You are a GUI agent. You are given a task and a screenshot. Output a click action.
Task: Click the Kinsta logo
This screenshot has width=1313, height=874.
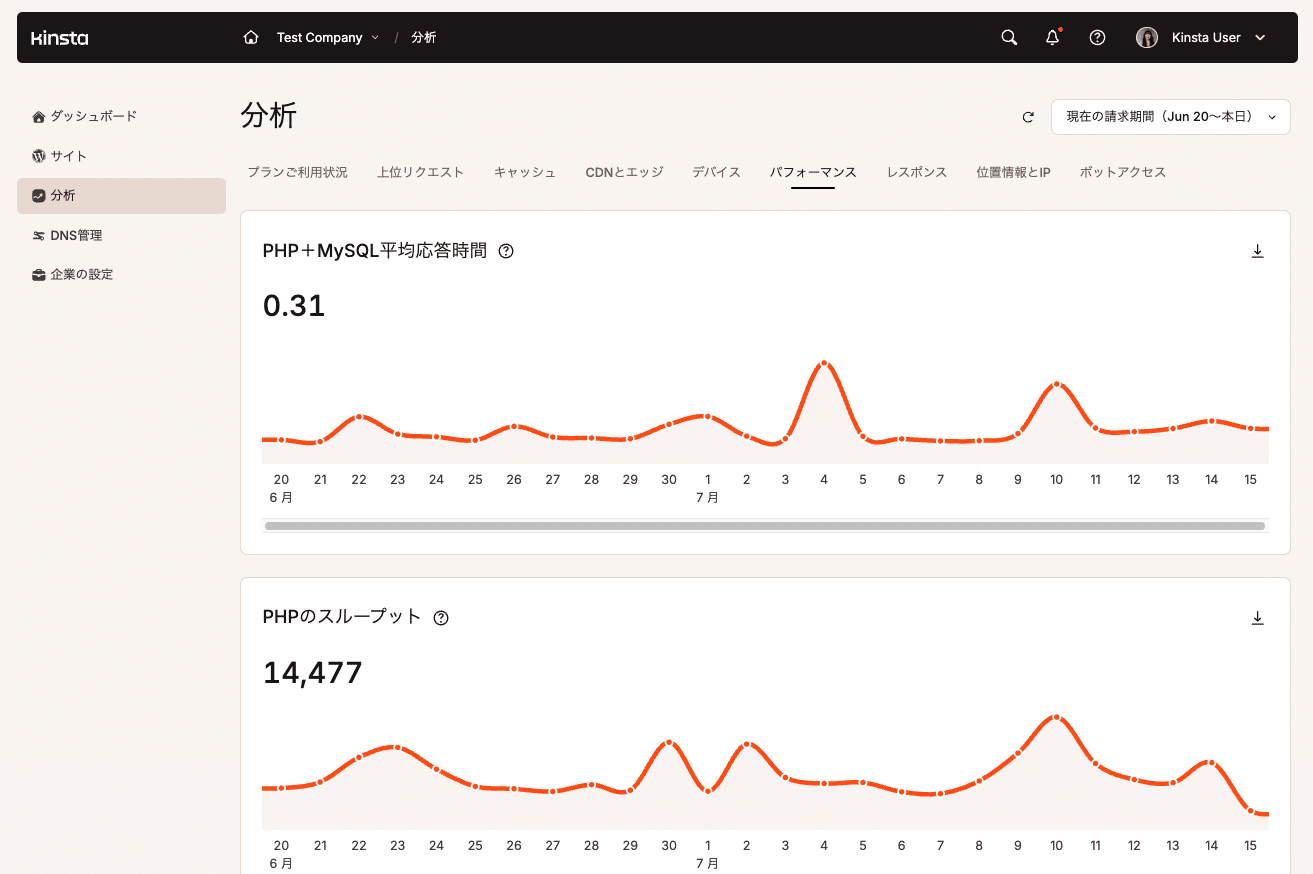pos(59,38)
